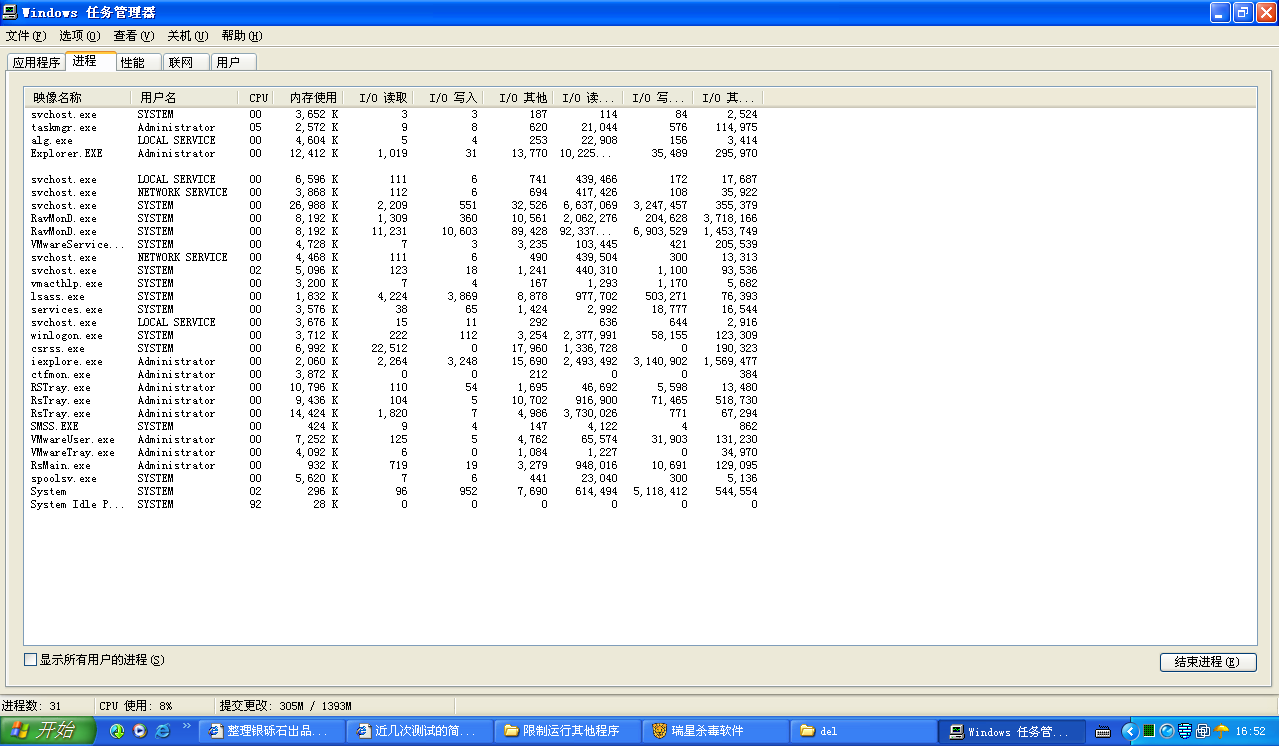Select the lsass.exe process row
The height and width of the screenshot is (746, 1279).
click(395, 297)
